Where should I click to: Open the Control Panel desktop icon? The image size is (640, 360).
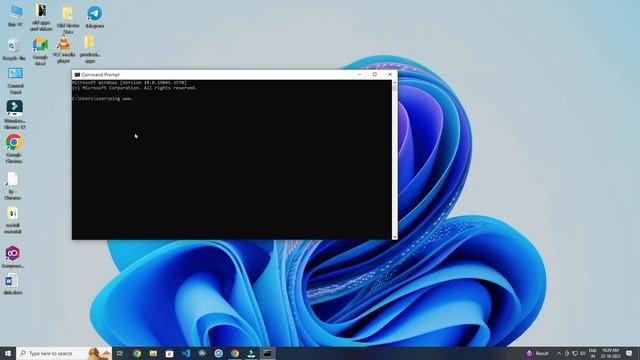click(16, 81)
